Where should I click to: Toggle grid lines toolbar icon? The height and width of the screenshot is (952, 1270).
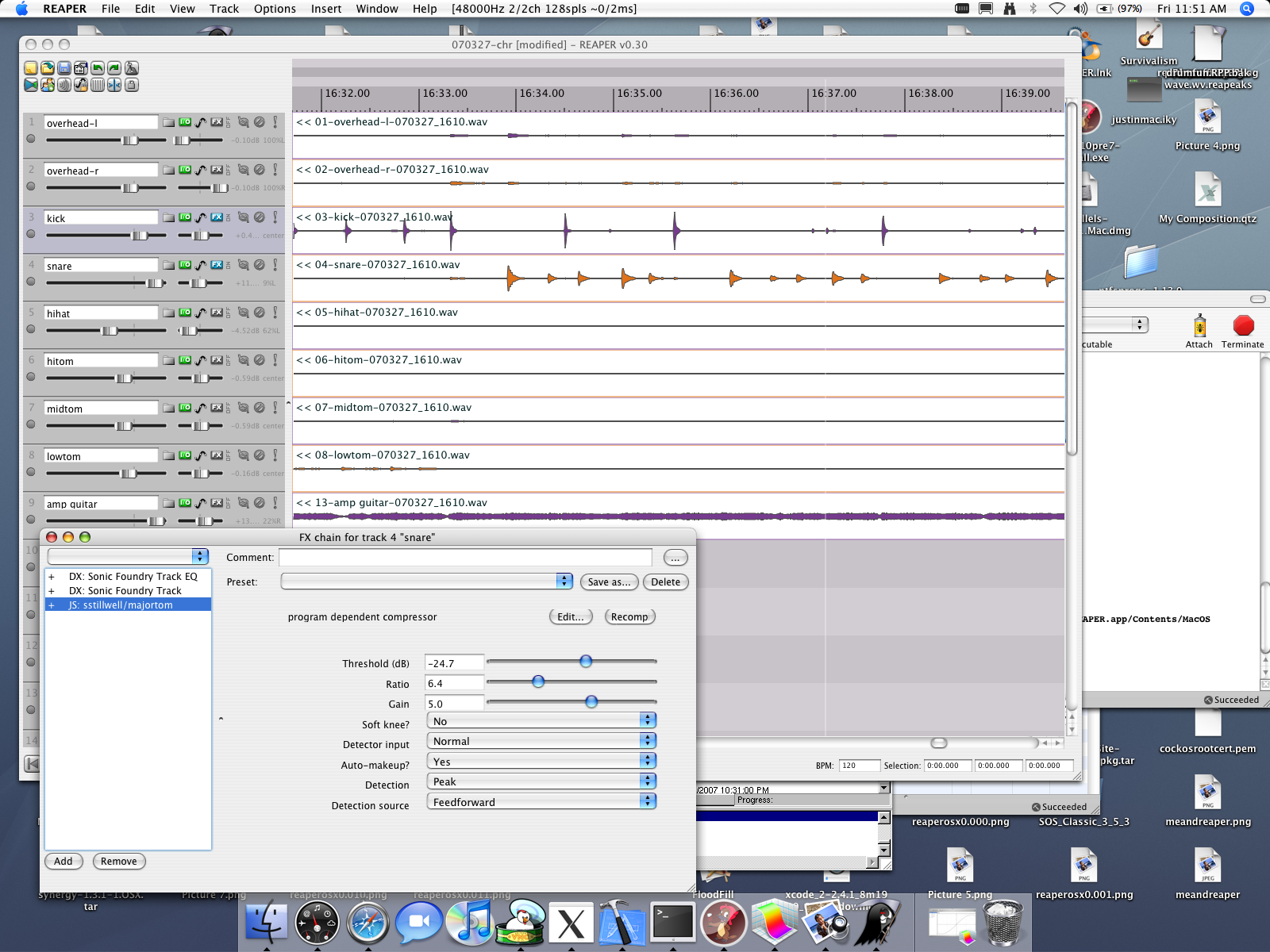pos(98,85)
